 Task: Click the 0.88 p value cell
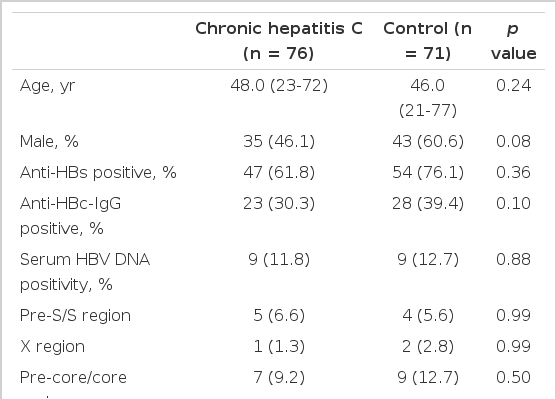coord(513,260)
